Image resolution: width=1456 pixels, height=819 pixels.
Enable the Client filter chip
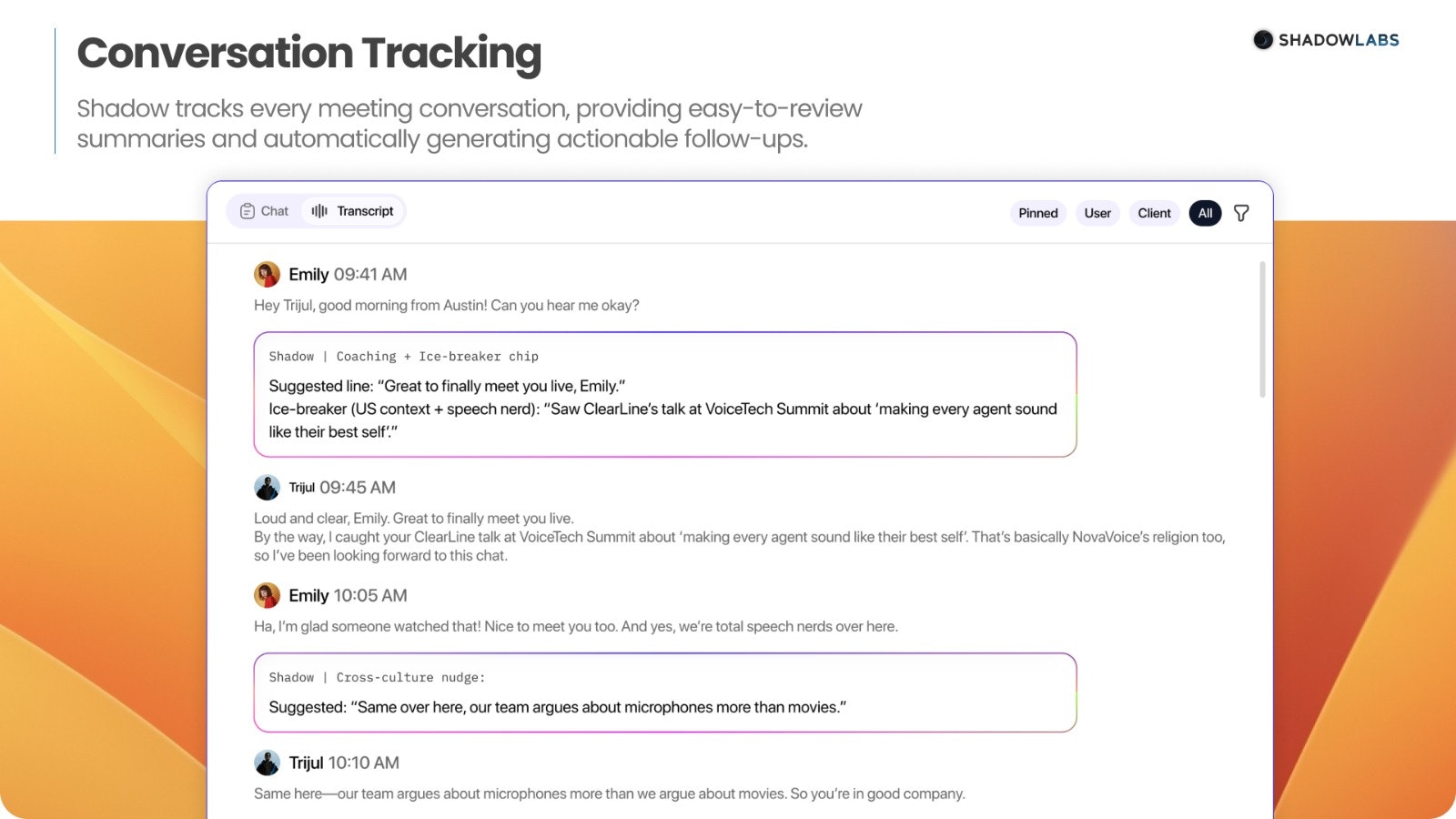tap(1154, 212)
